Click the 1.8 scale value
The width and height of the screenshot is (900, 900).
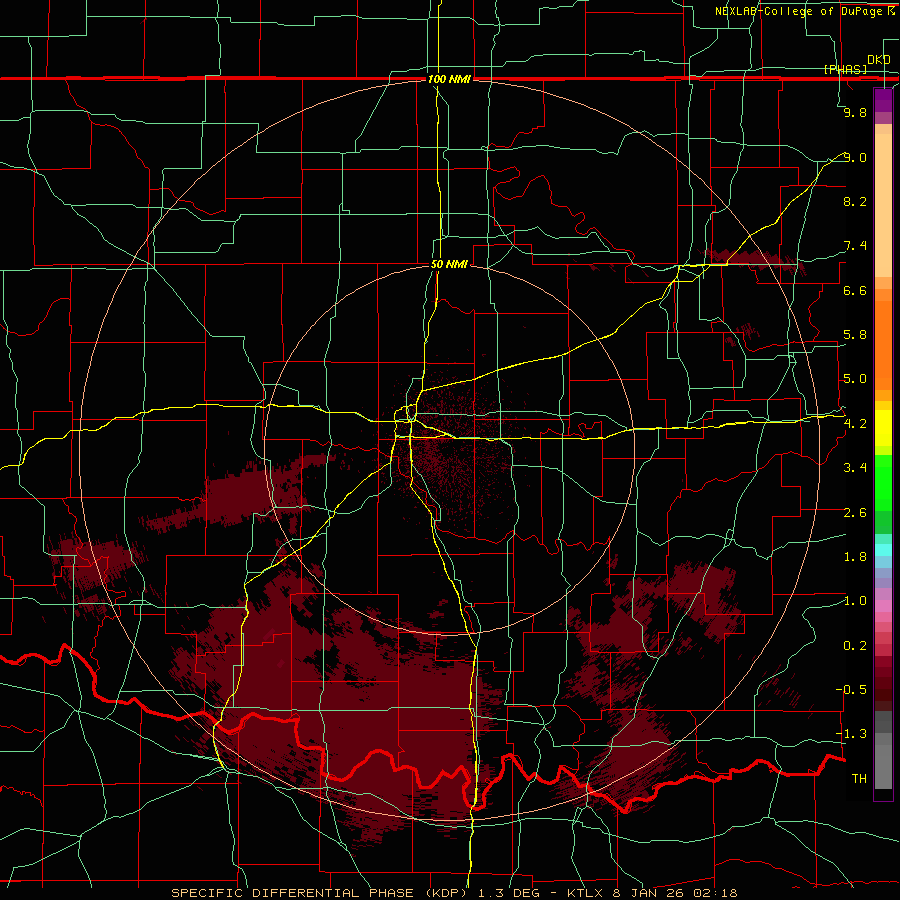(x=855, y=557)
